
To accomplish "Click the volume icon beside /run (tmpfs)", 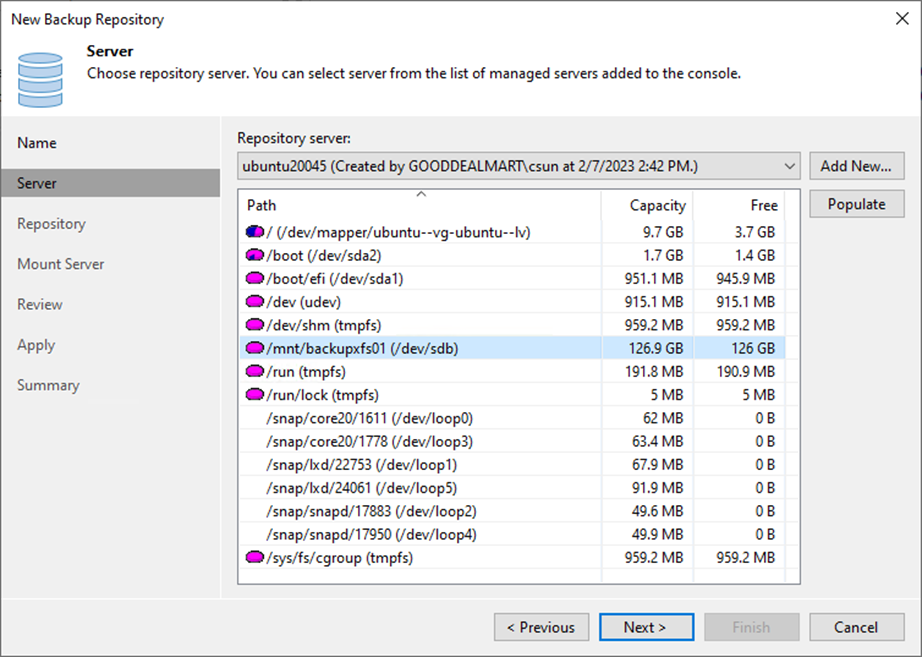I will [x=255, y=371].
